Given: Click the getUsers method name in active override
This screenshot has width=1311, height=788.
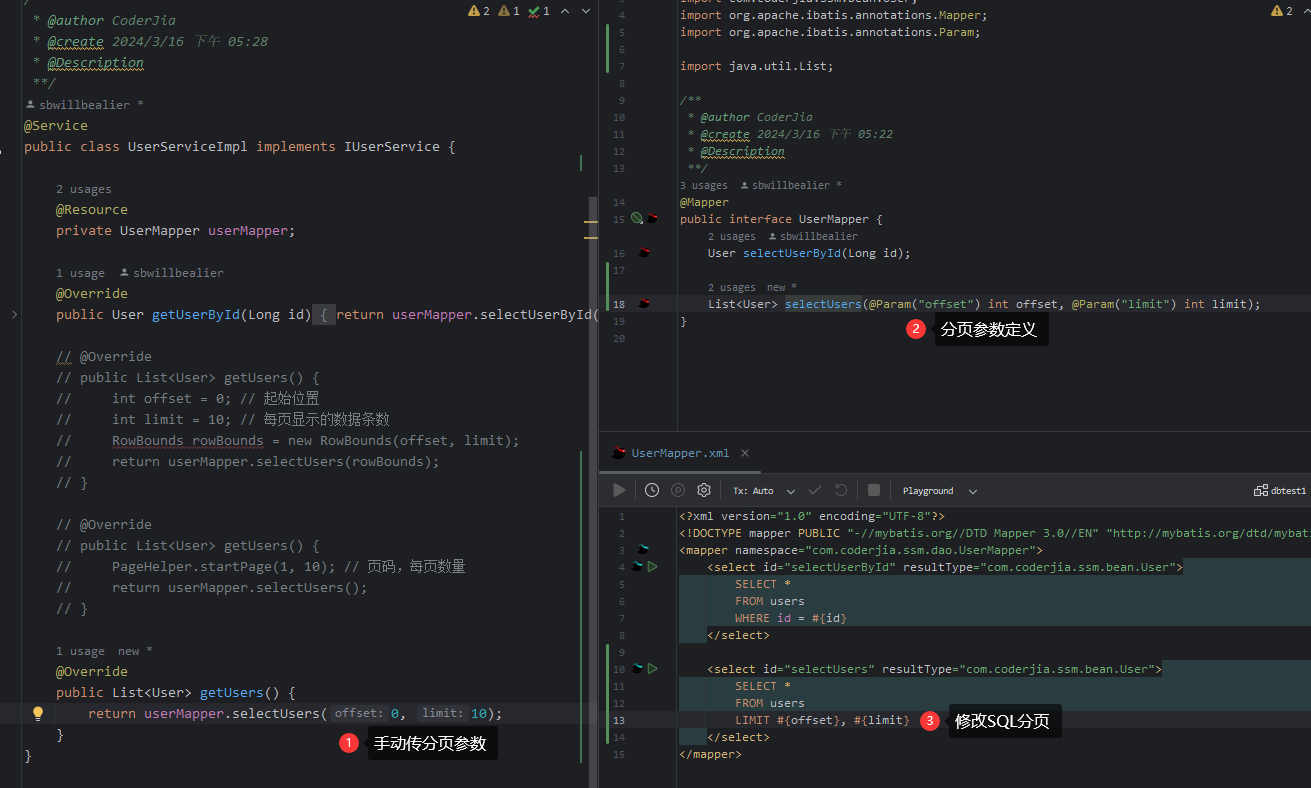Looking at the screenshot, I should (232, 692).
